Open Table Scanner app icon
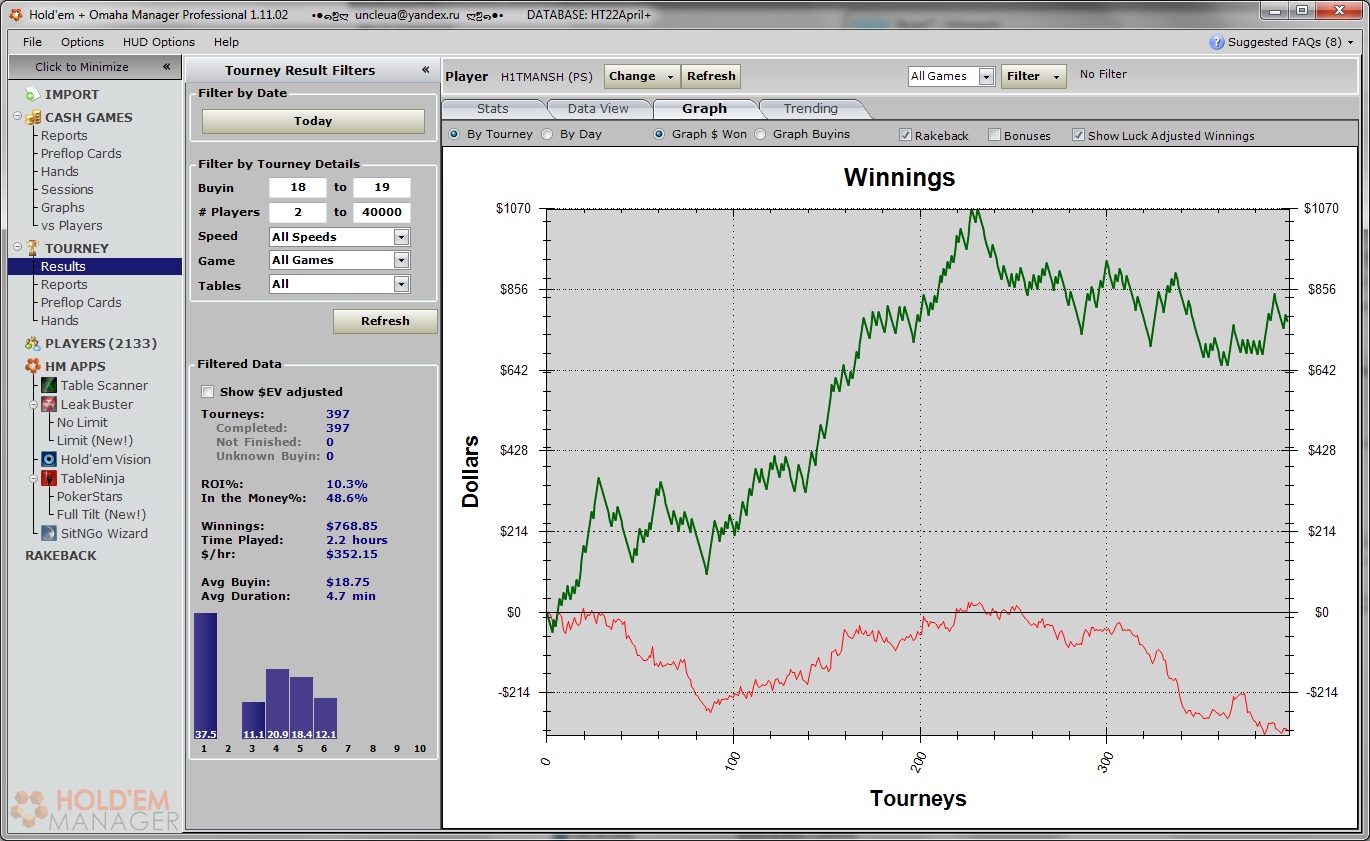The image size is (1370, 841). click(49, 385)
